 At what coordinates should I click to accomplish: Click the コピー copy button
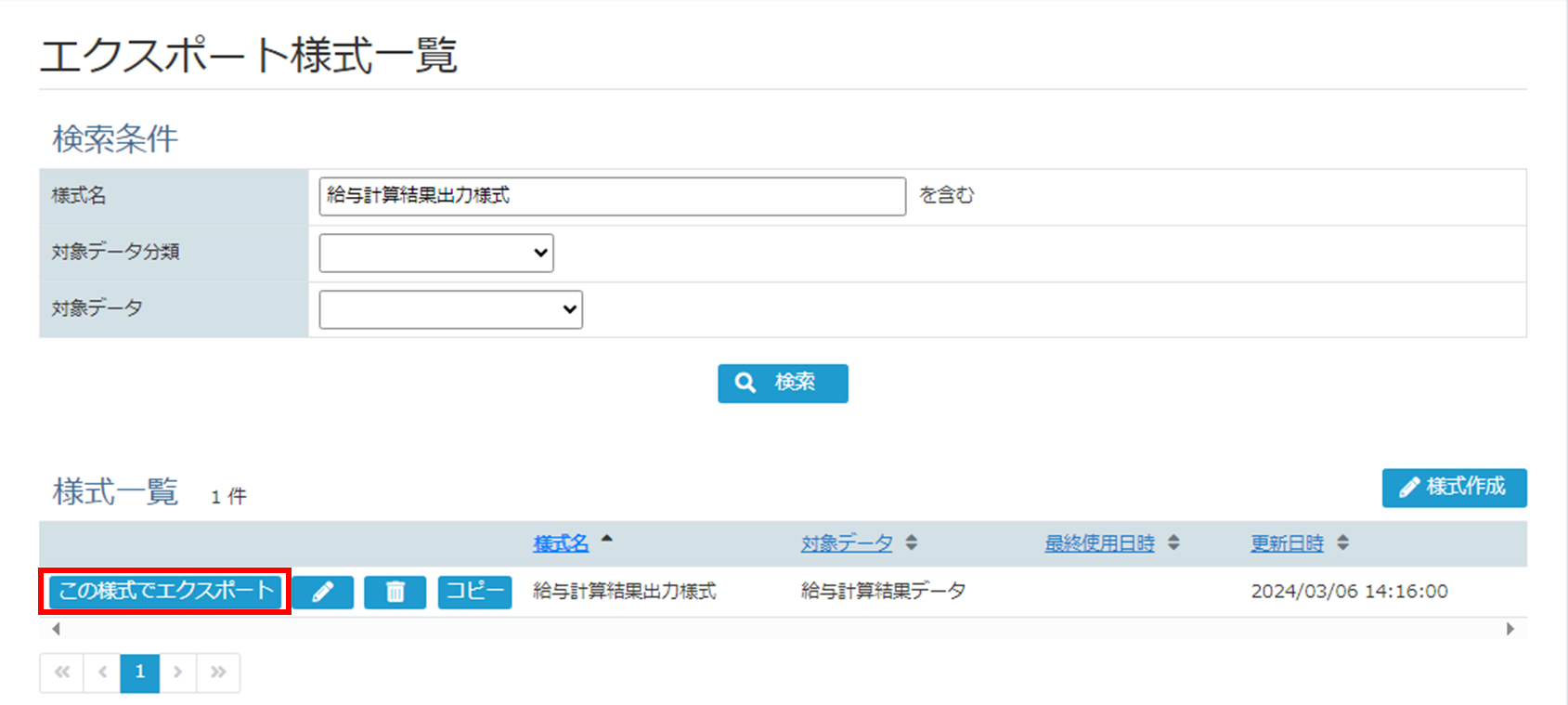[474, 592]
